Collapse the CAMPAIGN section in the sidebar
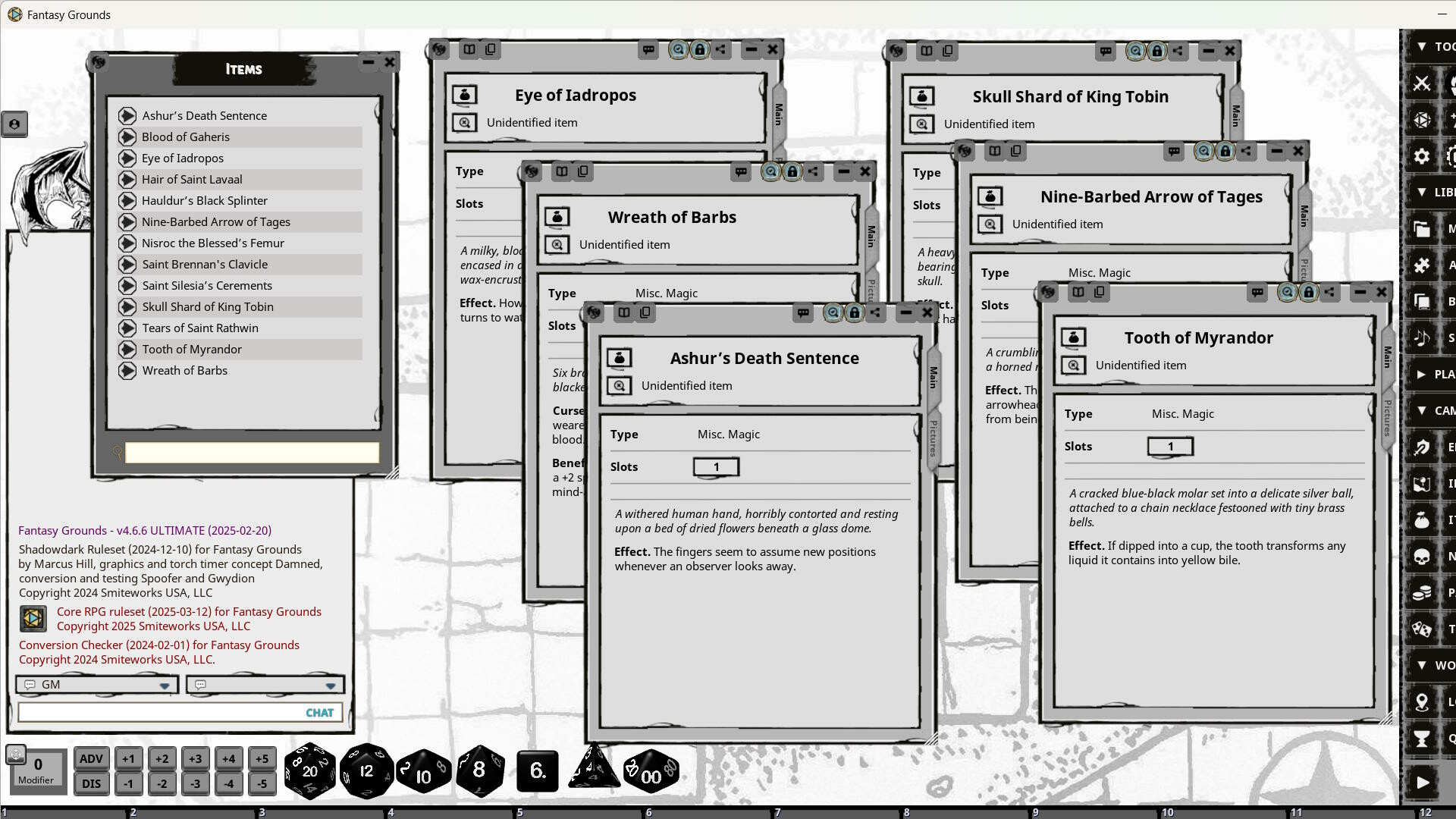Screen dimensions: 1456x819 pyautogui.click(x=1423, y=410)
